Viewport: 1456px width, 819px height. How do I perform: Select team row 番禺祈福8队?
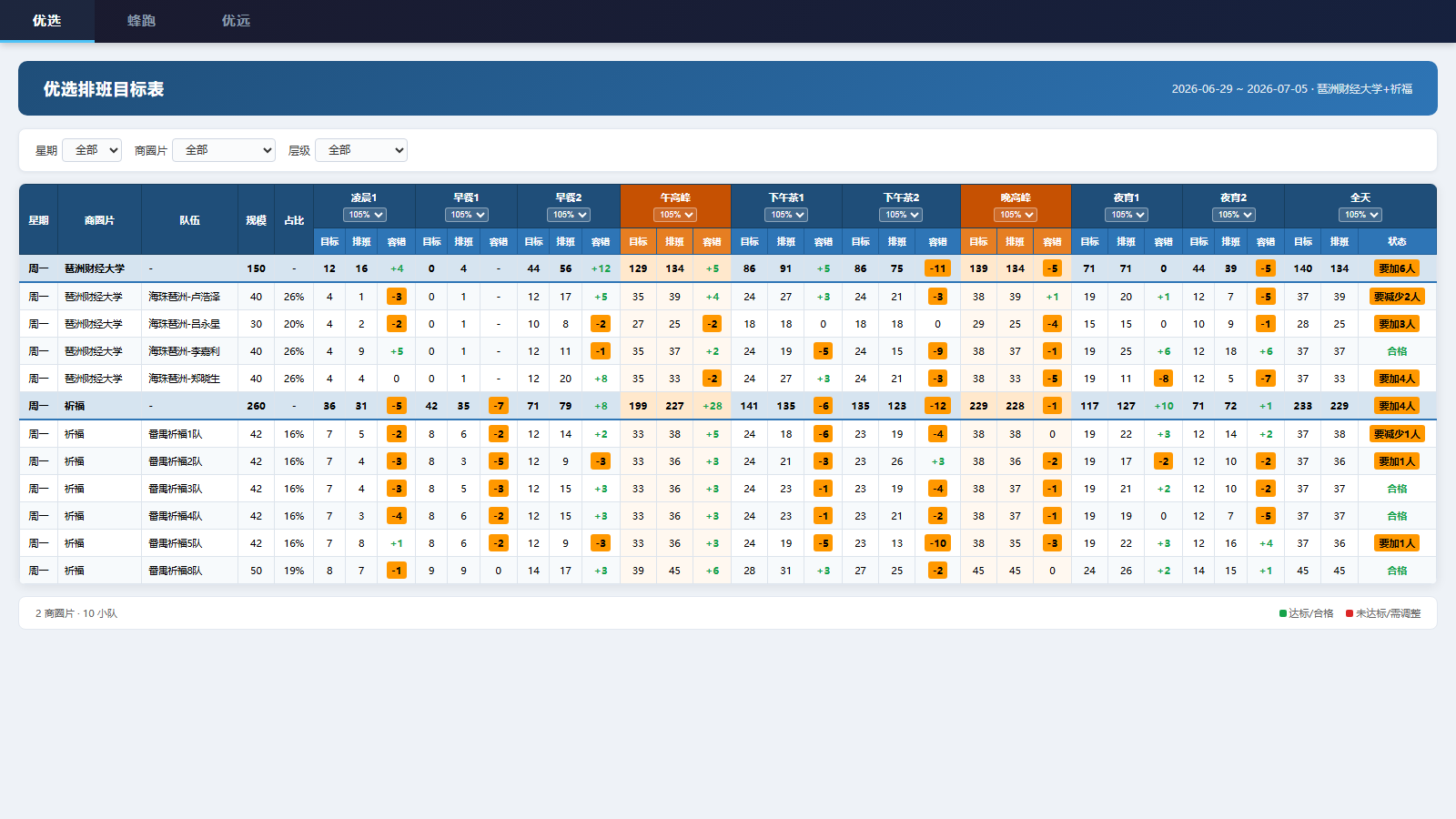(x=728, y=571)
